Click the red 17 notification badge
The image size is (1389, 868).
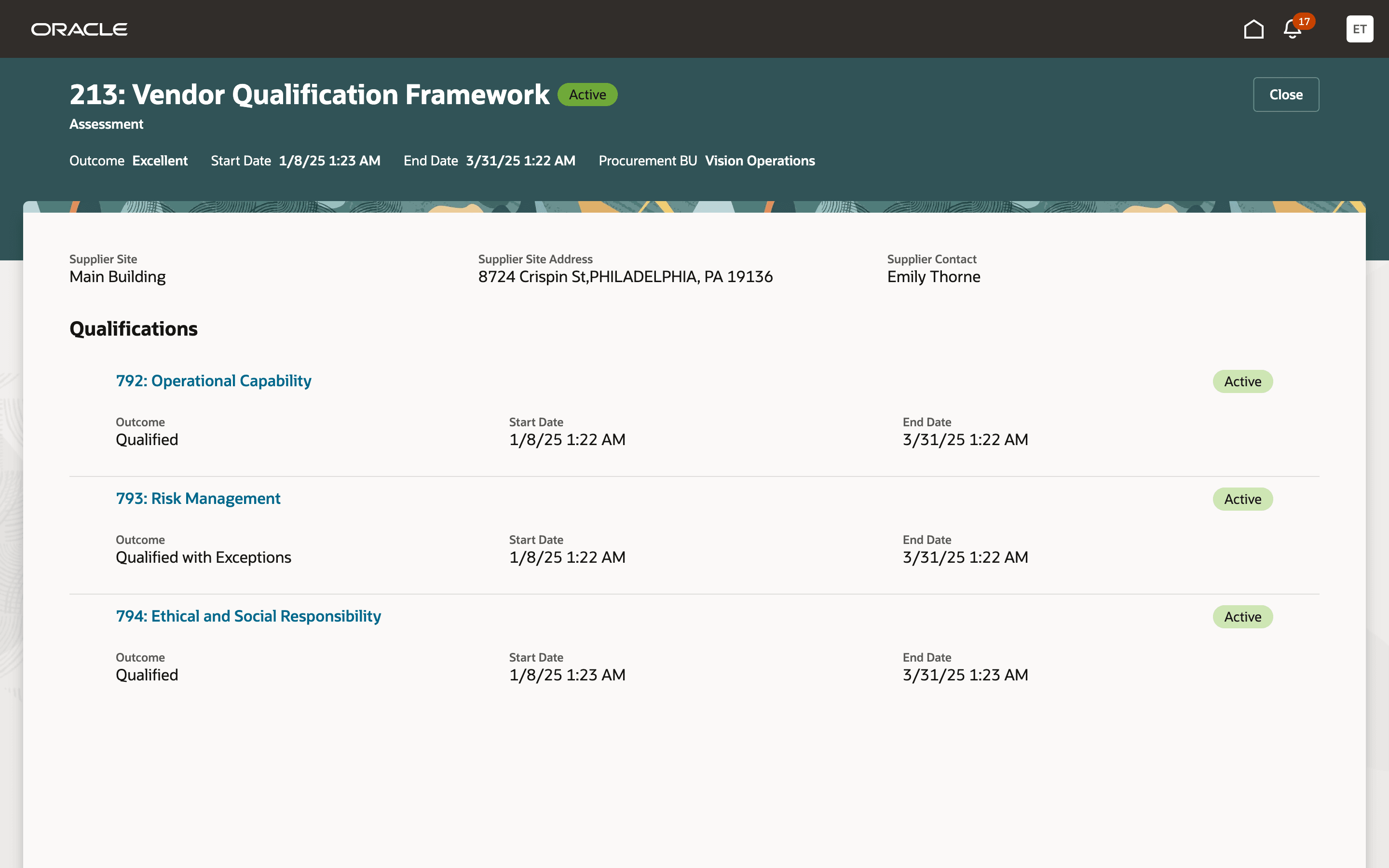pos(1304,21)
